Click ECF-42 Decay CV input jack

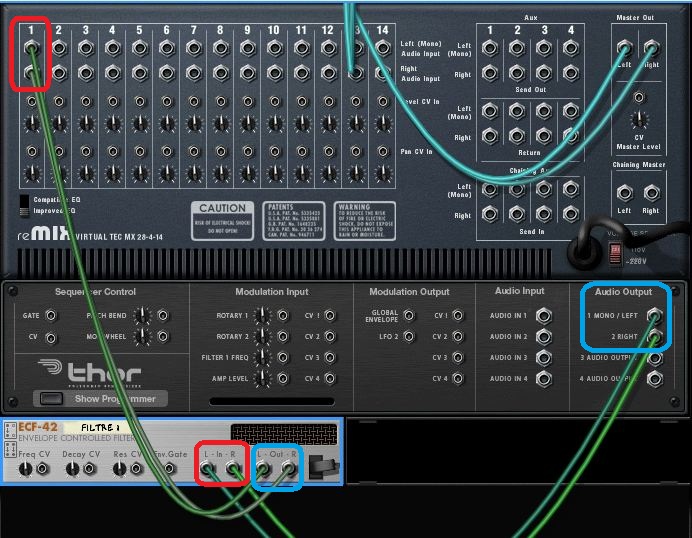click(90, 469)
